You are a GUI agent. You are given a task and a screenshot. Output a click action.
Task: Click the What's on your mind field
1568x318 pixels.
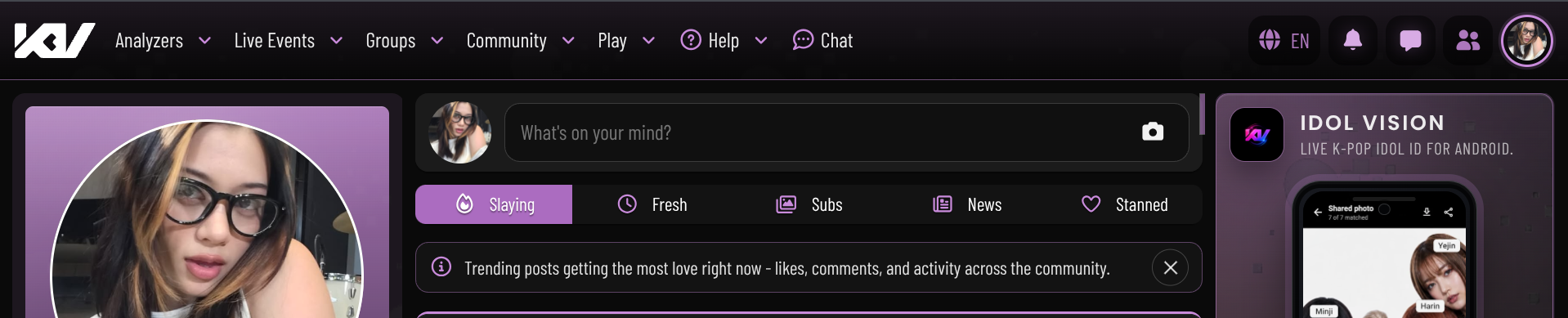click(x=846, y=132)
